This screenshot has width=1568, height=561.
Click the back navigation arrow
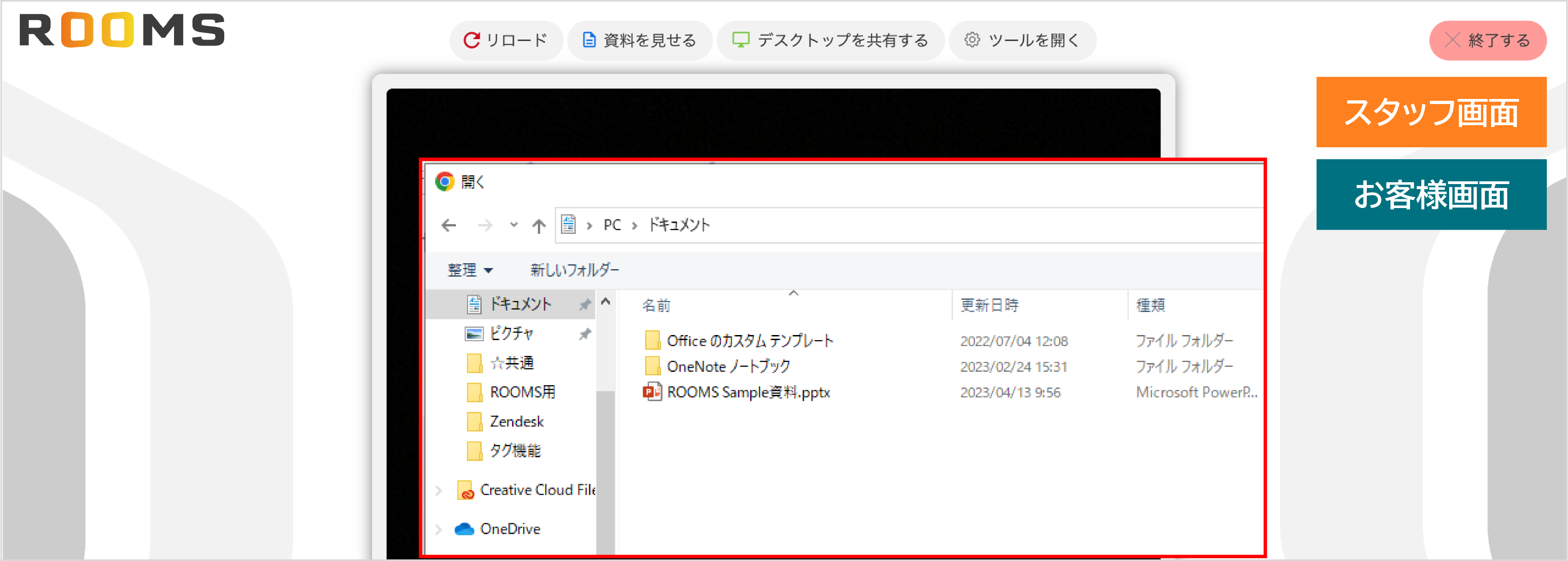(x=449, y=225)
